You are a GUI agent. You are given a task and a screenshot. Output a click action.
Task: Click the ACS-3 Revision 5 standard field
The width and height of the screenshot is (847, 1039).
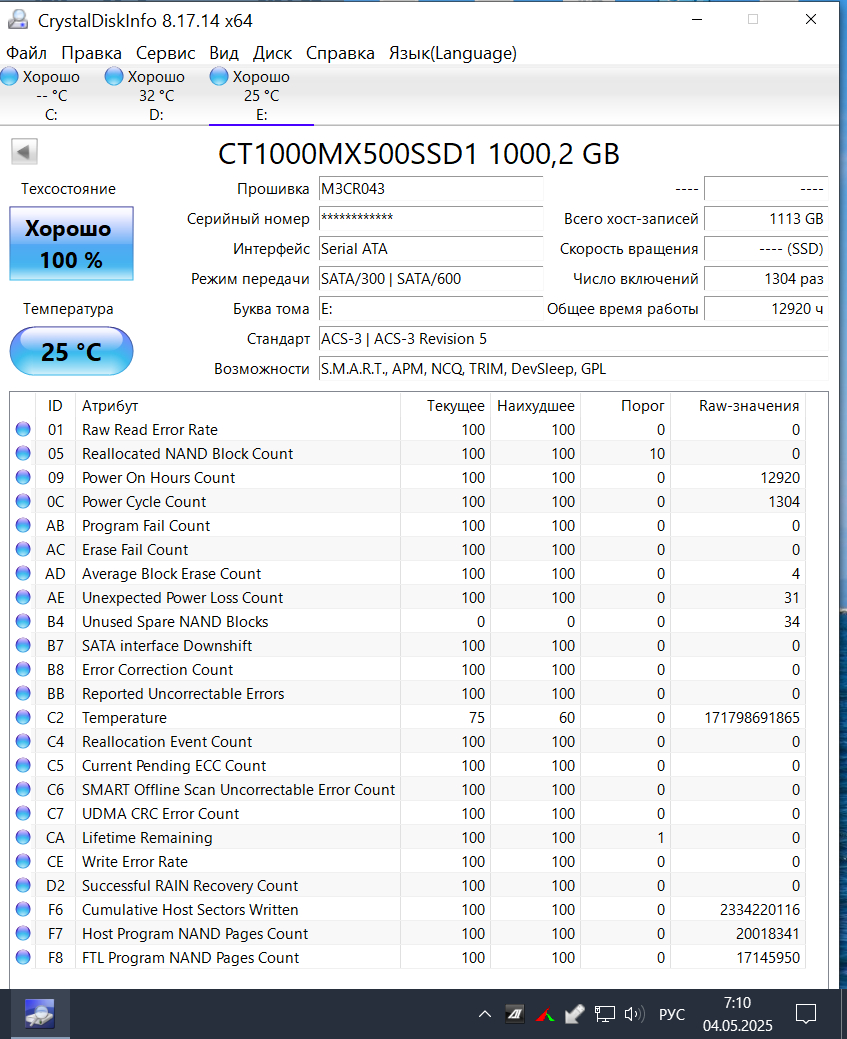pos(573,339)
